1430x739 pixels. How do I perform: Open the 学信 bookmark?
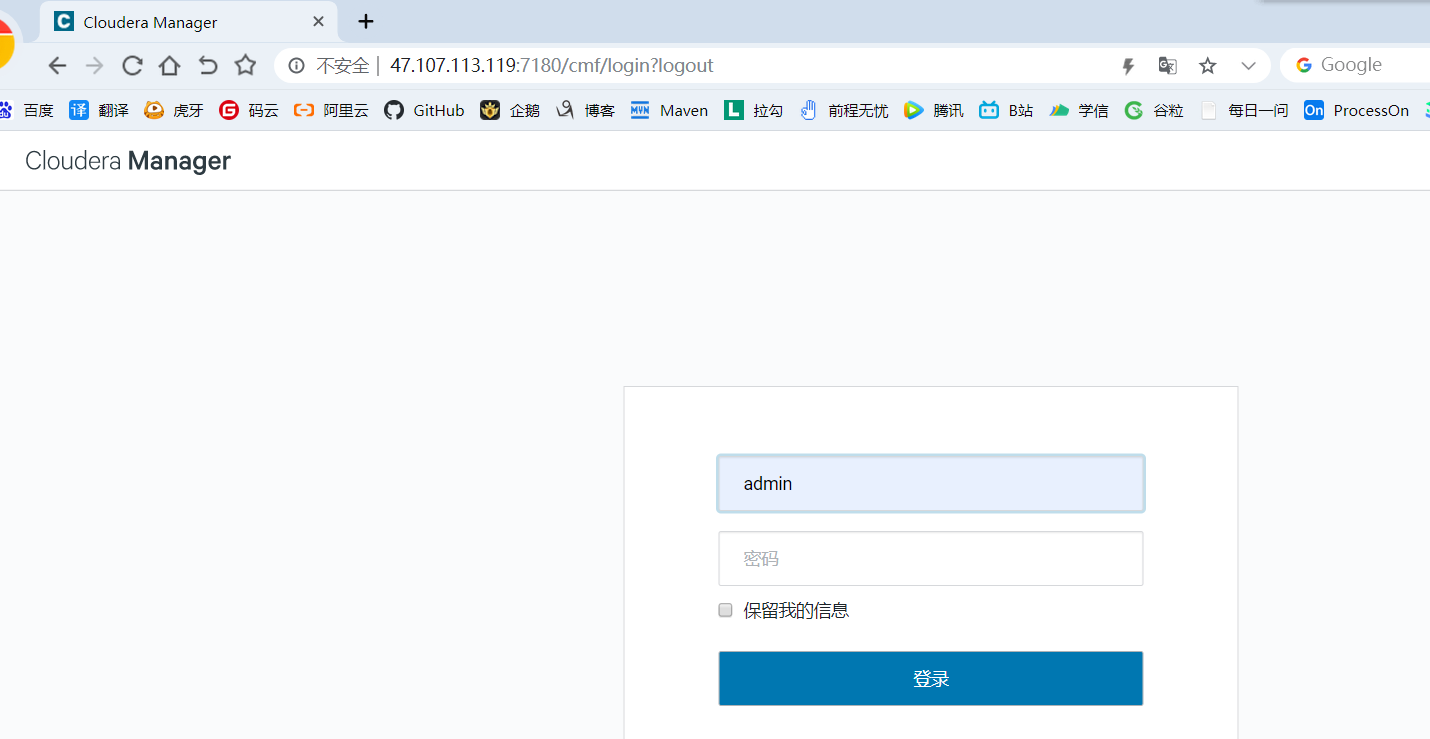(1079, 111)
